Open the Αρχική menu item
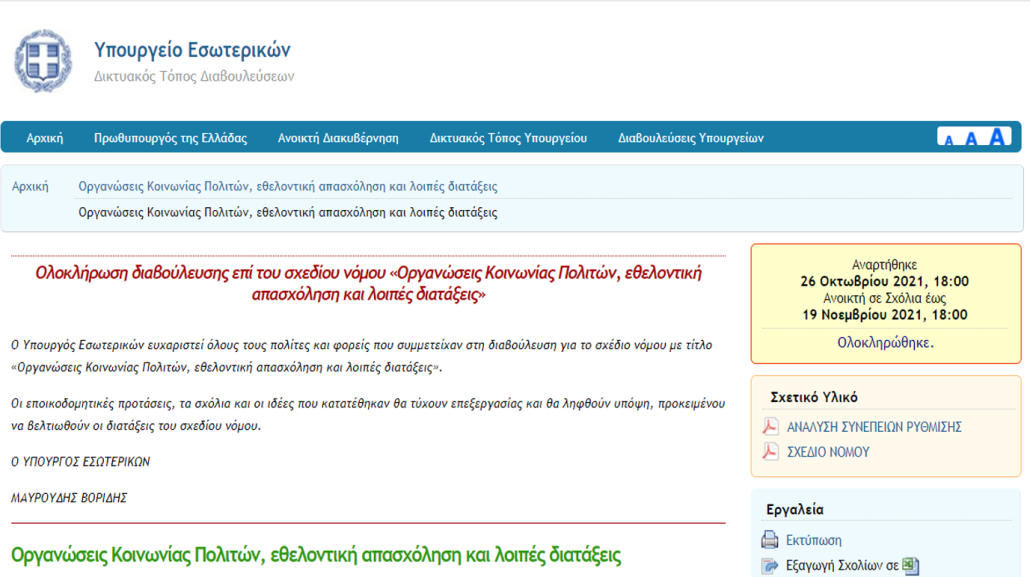Viewport: 1030px width, 577px height. (x=45, y=138)
